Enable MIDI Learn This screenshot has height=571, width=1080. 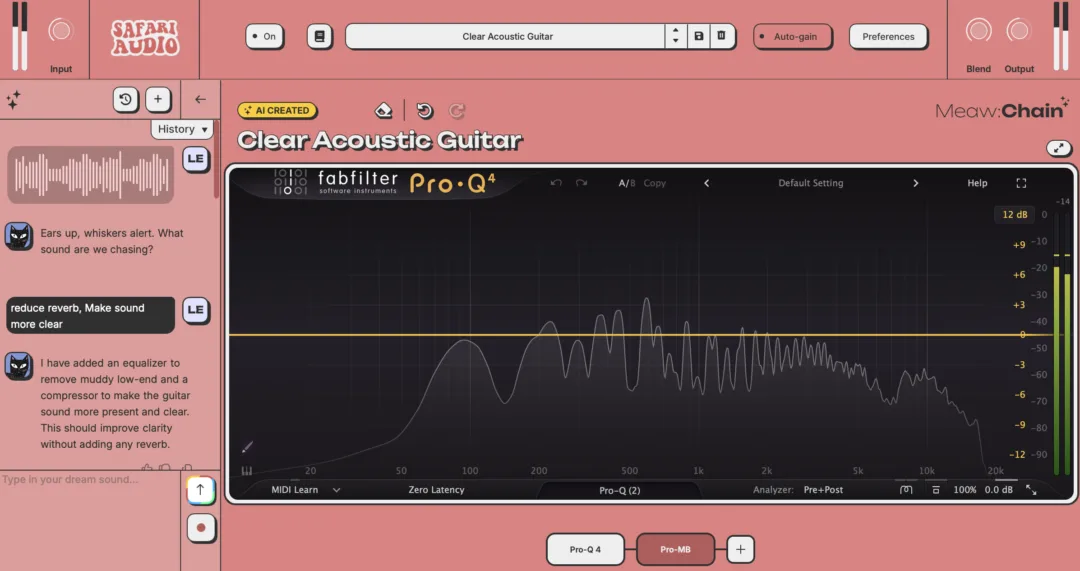295,490
